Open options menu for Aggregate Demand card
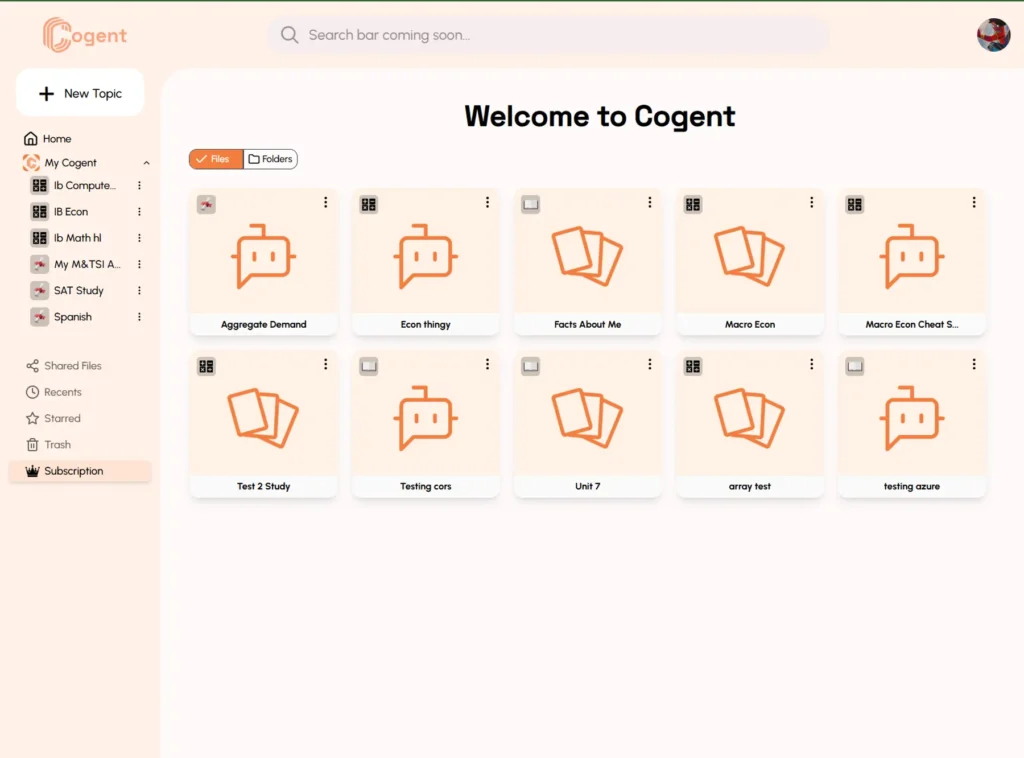The height and width of the screenshot is (758, 1024). (x=325, y=203)
